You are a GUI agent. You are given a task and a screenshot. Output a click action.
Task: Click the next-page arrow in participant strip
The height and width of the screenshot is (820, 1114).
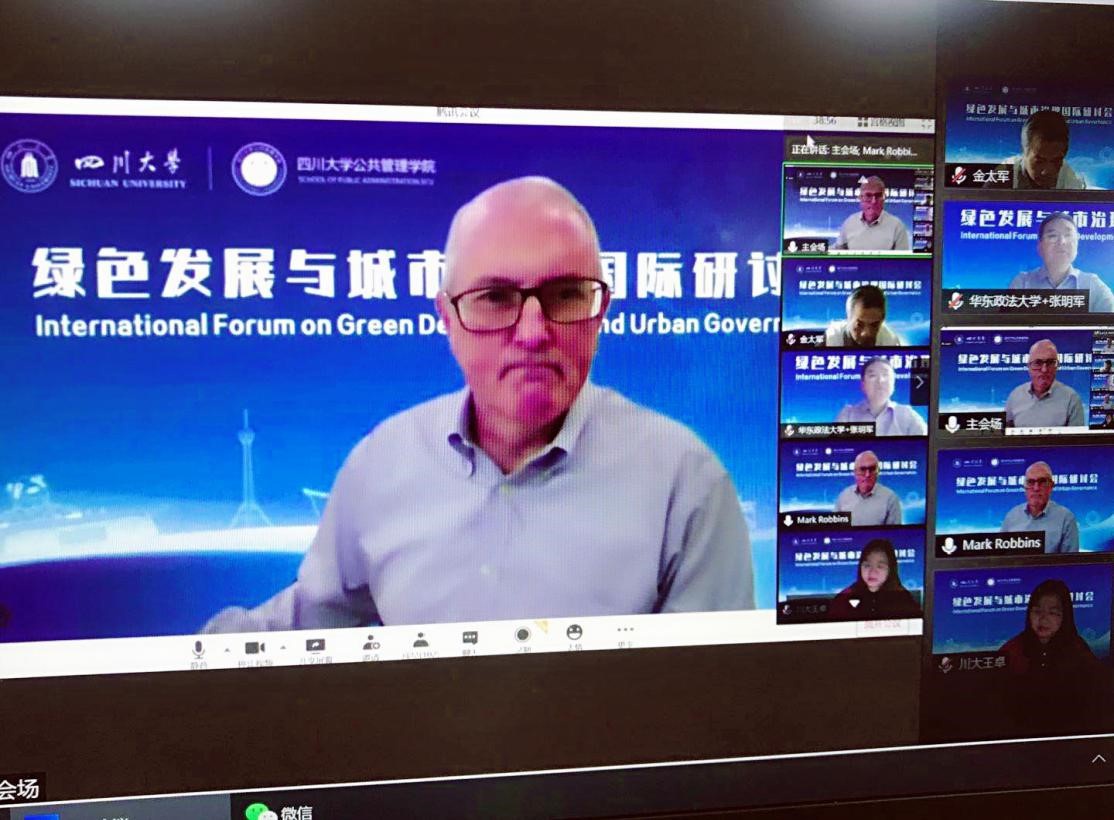pyautogui.click(x=919, y=383)
